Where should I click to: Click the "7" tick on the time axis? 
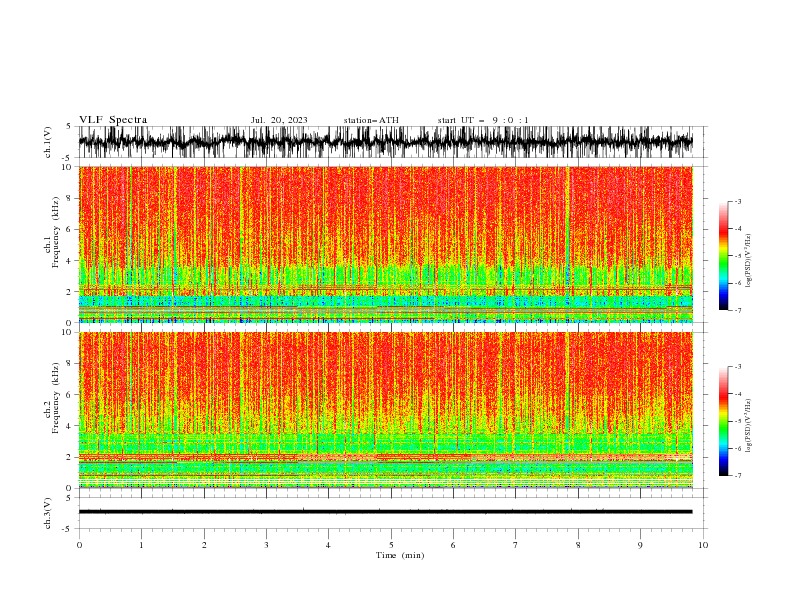516,545
